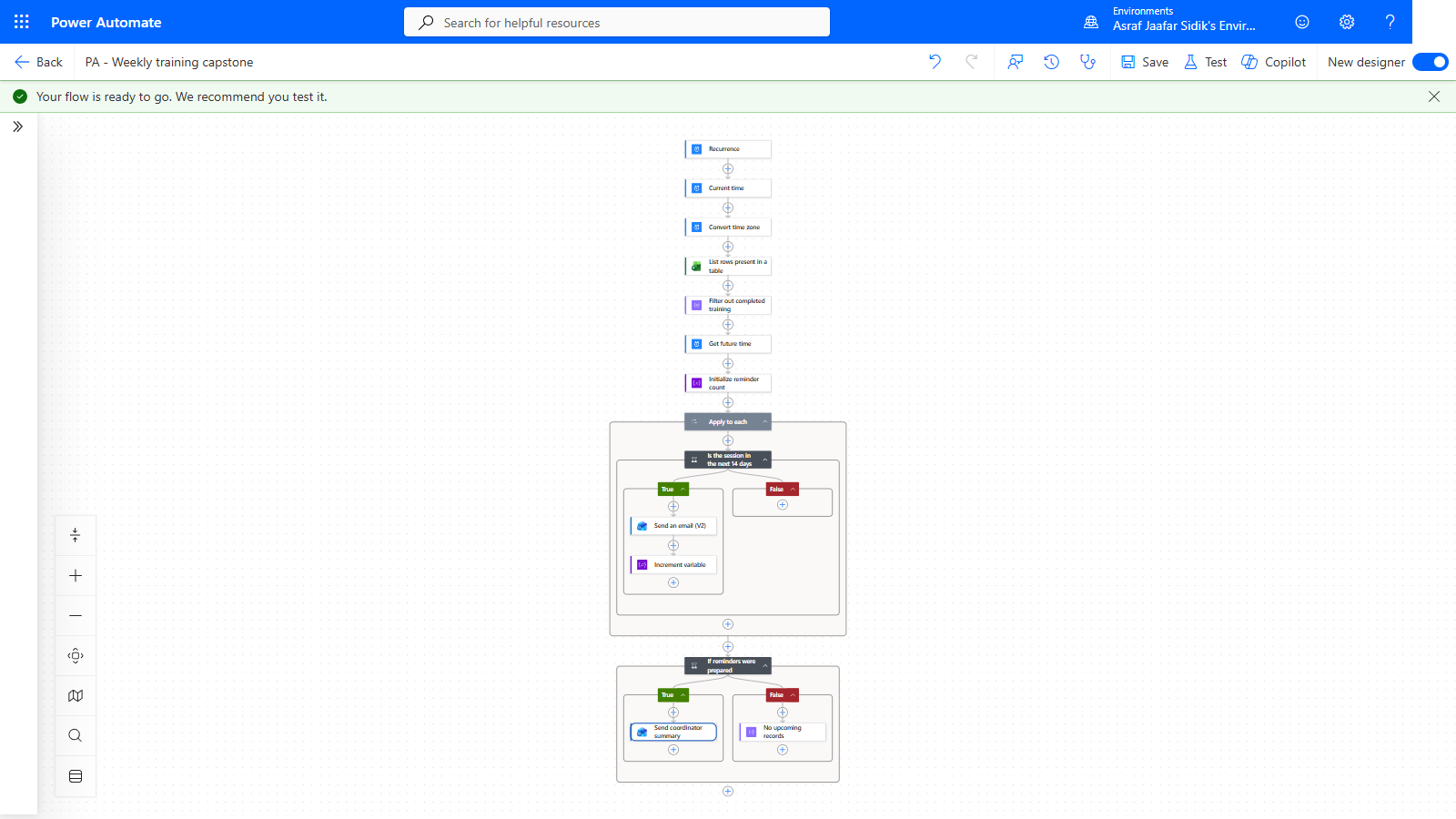This screenshot has width=1456, height=819.
Task: Go Back from the designer
Action: pyautogui.click(x=39, y=62)
